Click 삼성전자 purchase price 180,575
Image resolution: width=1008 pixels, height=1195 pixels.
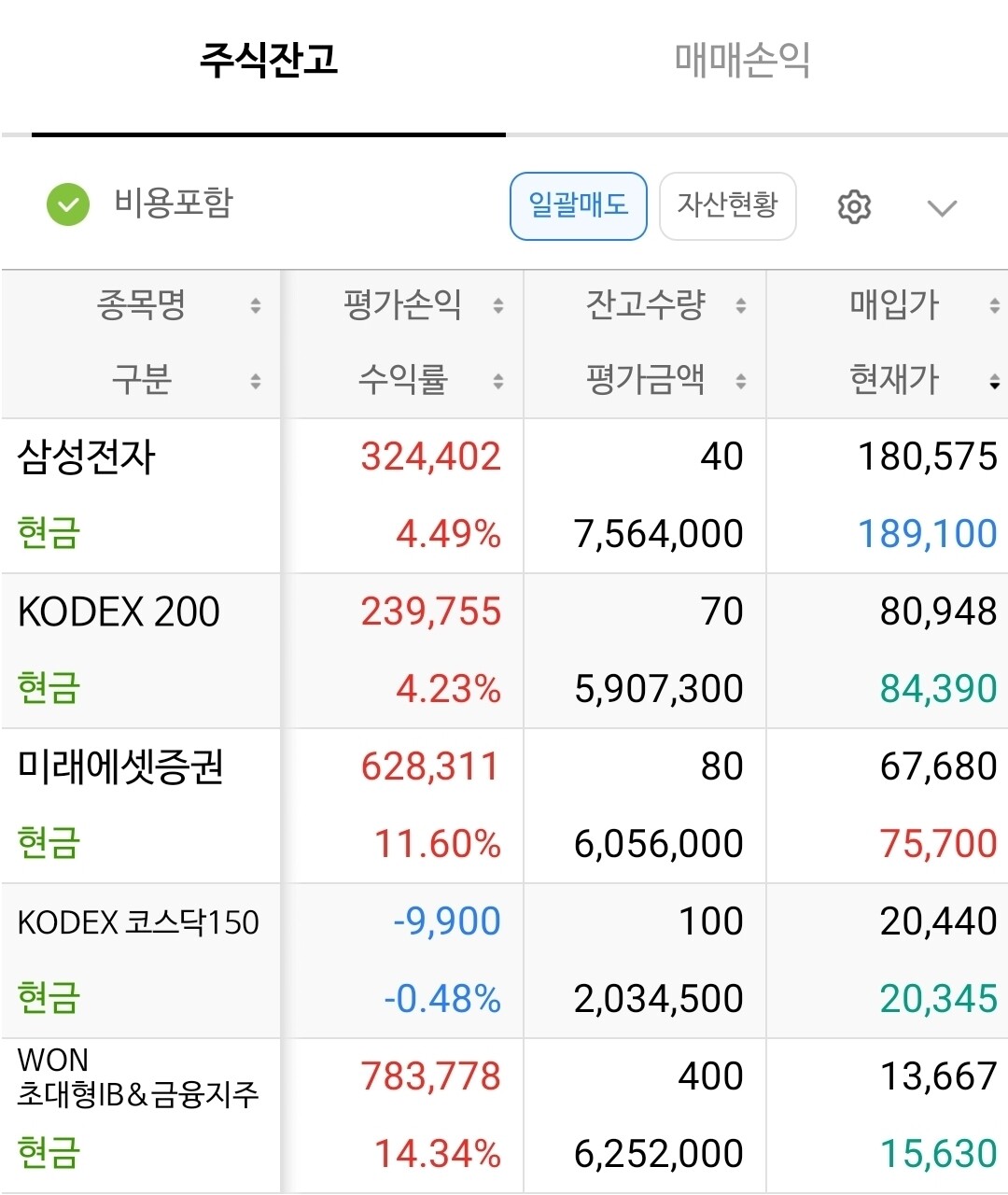[928, 457]
